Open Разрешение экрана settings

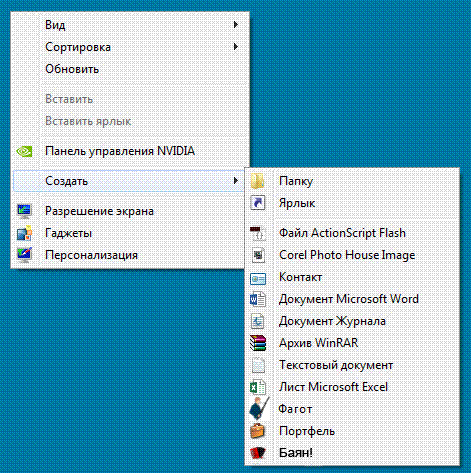point(130,211)
